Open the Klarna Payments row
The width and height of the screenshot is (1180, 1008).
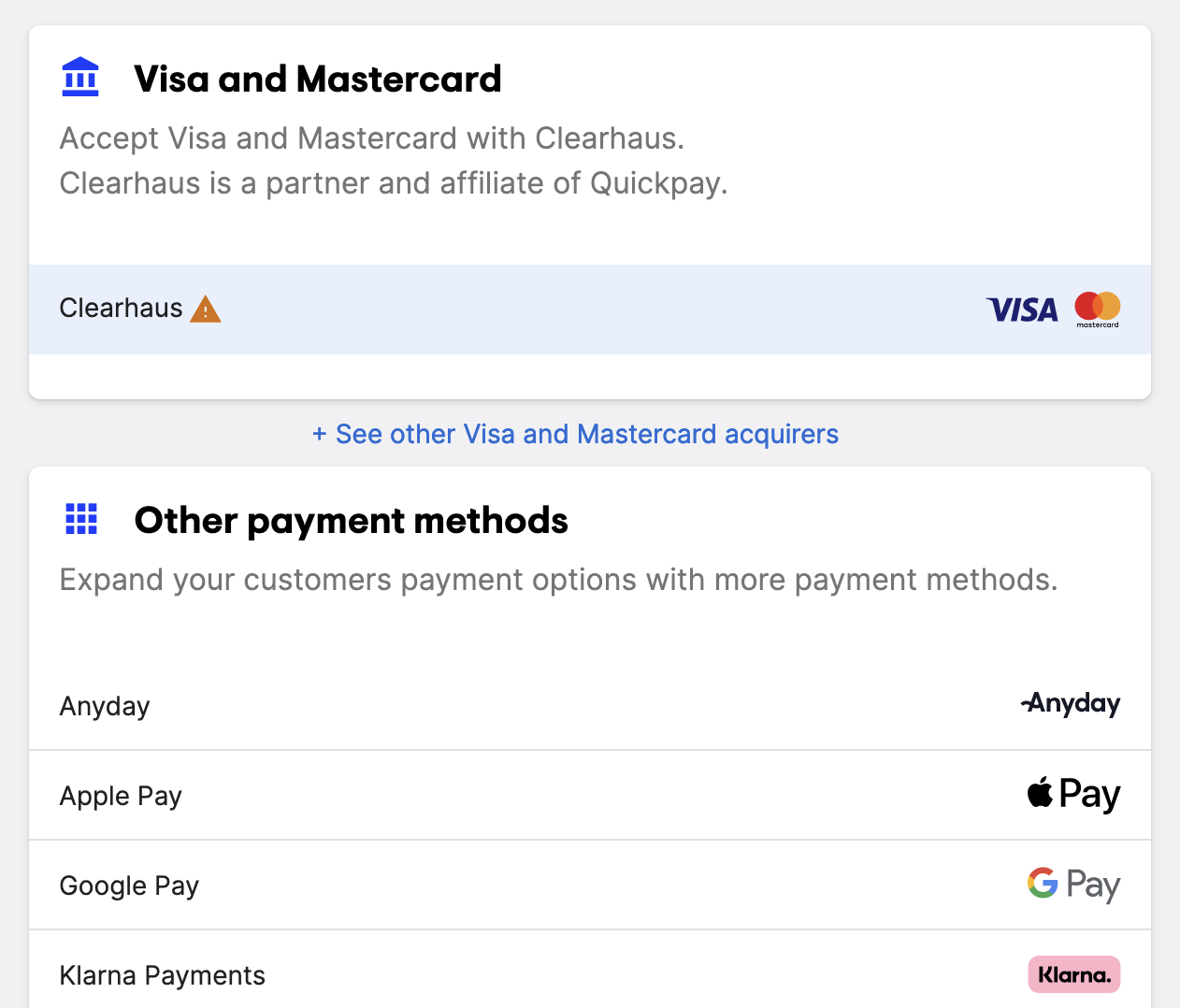pyautogui.click(x=590, y=974)
